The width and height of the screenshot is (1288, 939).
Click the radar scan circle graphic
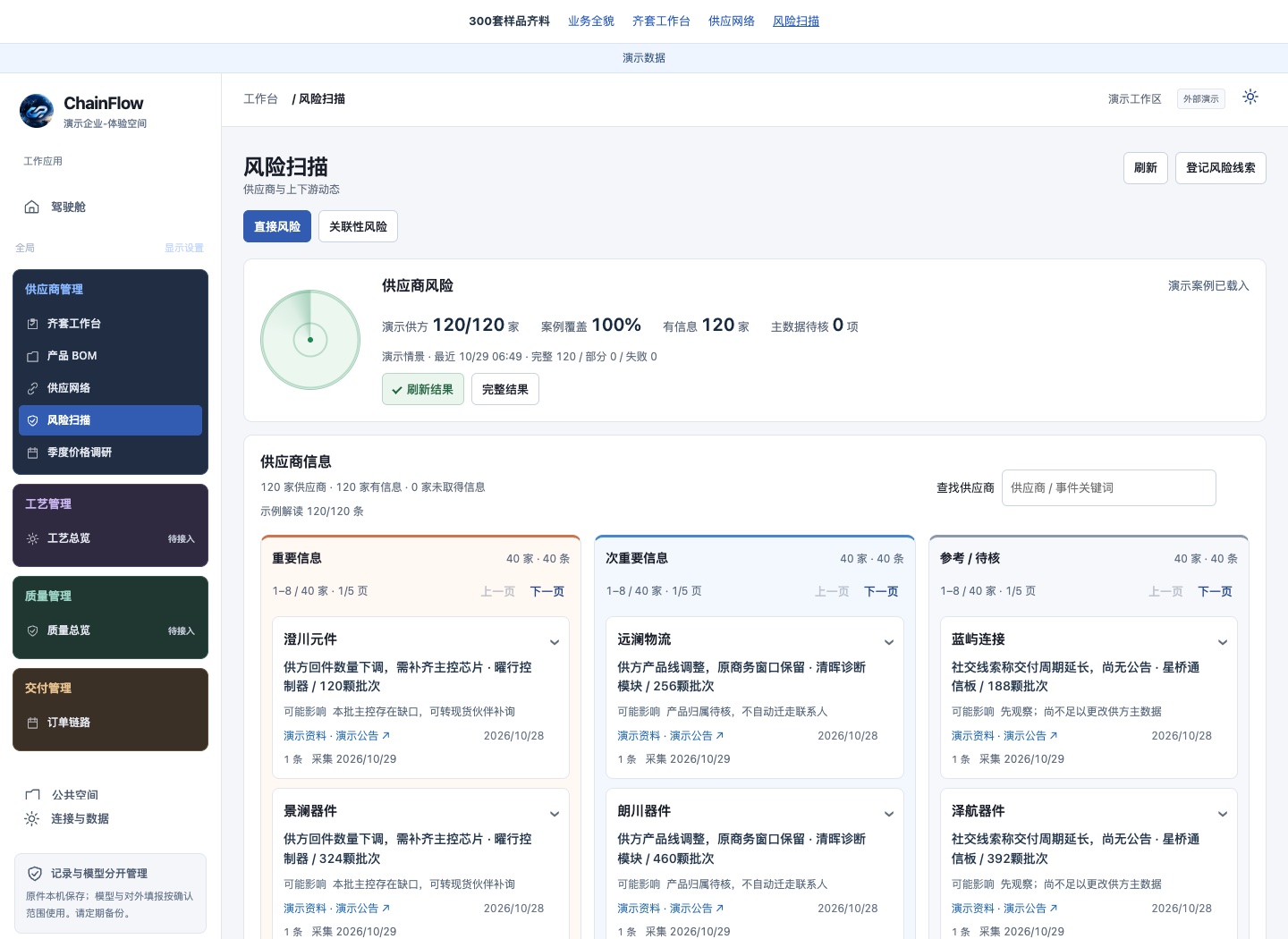(310, 340)
